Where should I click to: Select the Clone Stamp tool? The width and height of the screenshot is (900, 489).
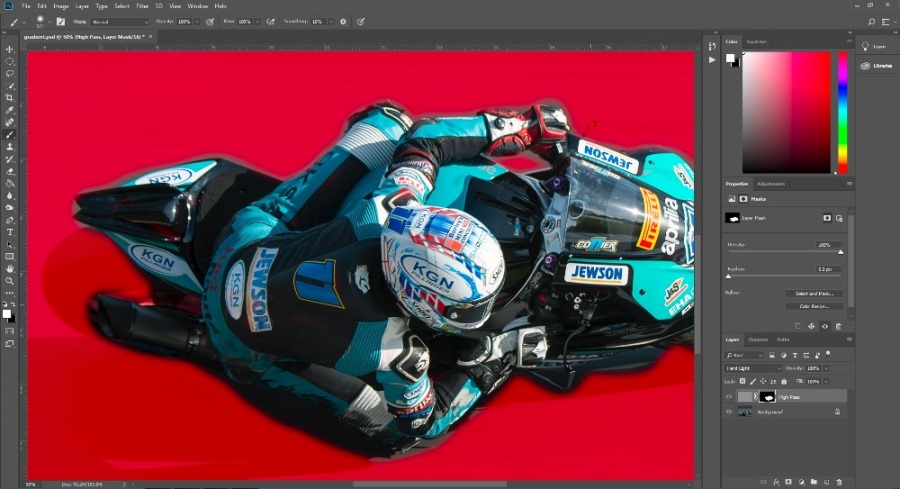click(9, 147)
